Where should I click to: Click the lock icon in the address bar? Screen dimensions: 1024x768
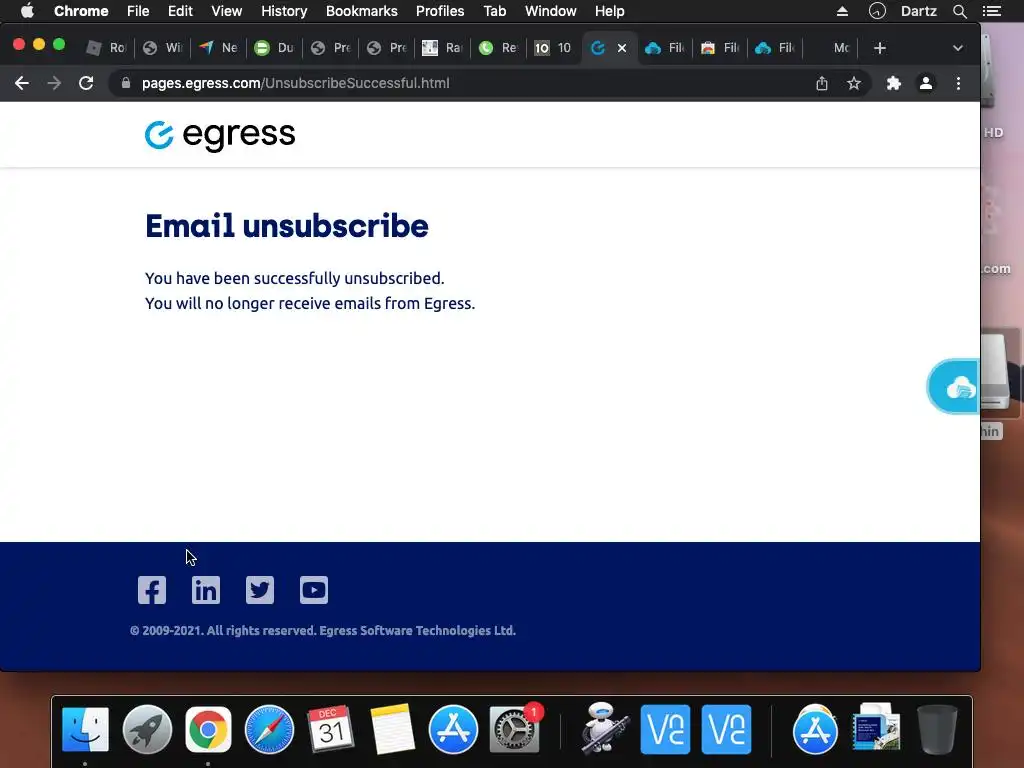click(126, 83)
